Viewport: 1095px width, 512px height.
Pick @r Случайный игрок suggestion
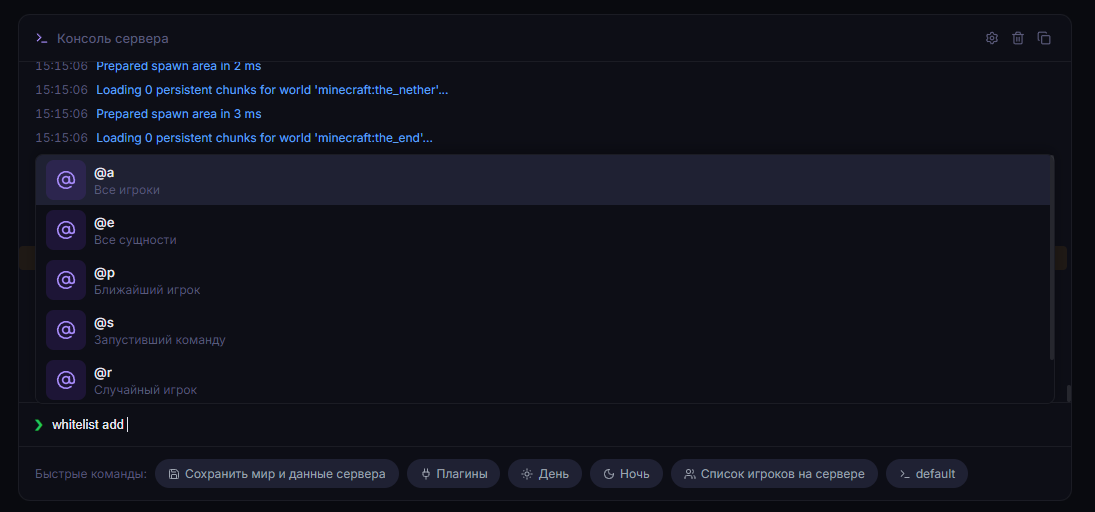[543, 380]
